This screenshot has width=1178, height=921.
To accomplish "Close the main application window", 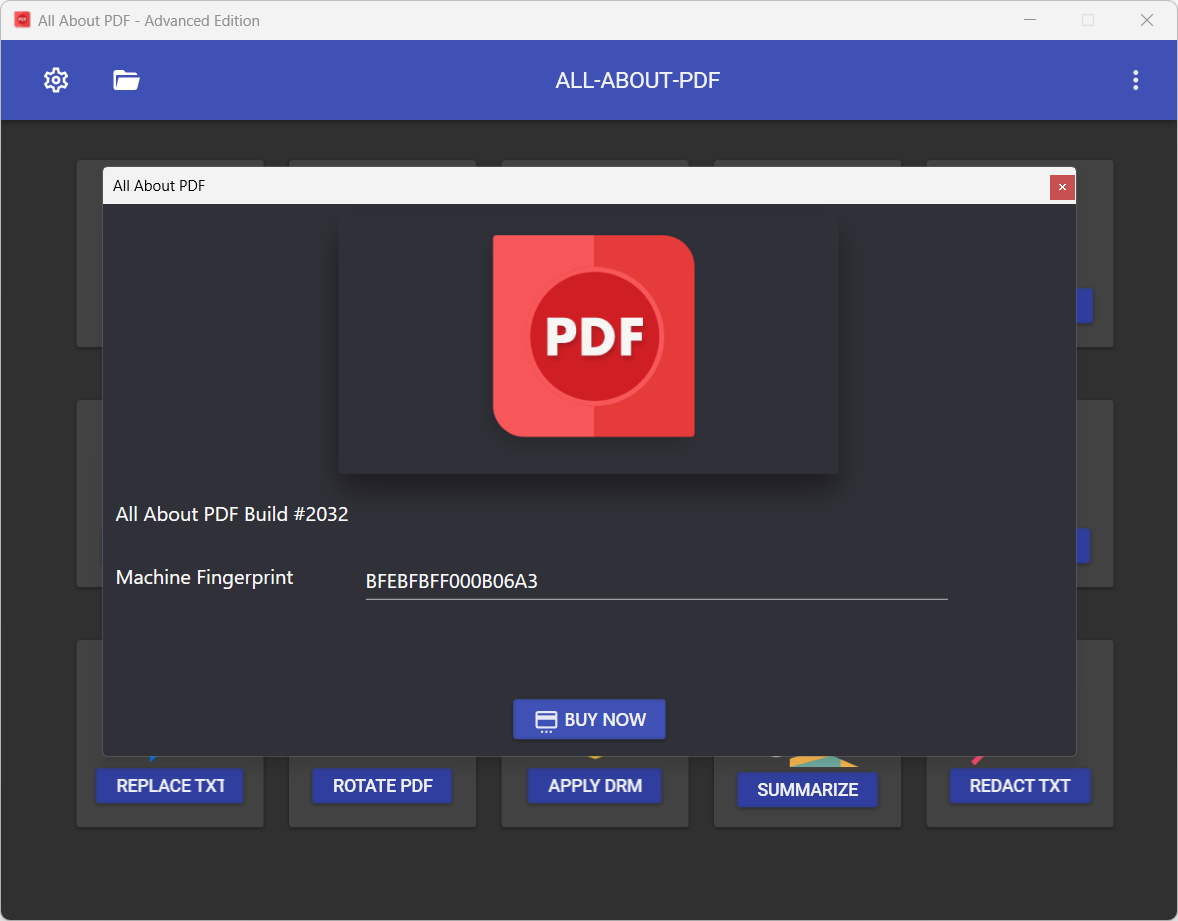I will coord(1146,20).
